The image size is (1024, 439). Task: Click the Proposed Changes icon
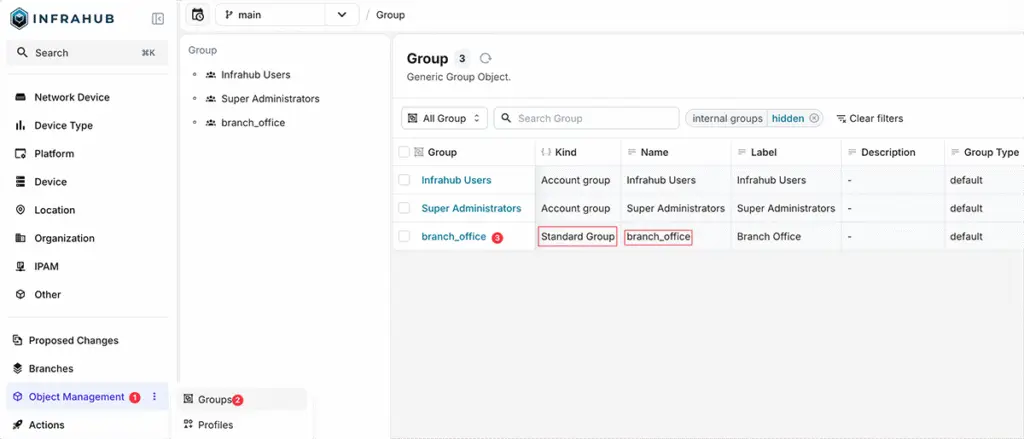(x=18, y=340)
